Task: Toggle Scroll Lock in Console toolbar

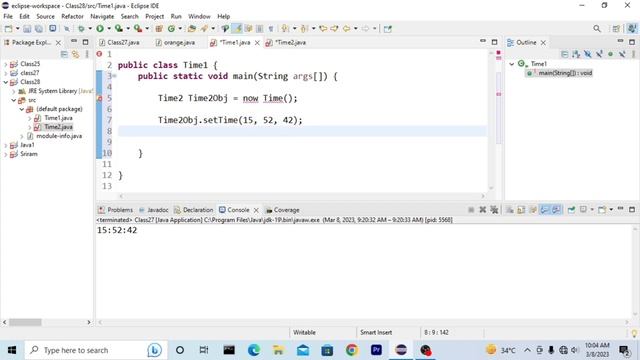Action: click(521, 210)
